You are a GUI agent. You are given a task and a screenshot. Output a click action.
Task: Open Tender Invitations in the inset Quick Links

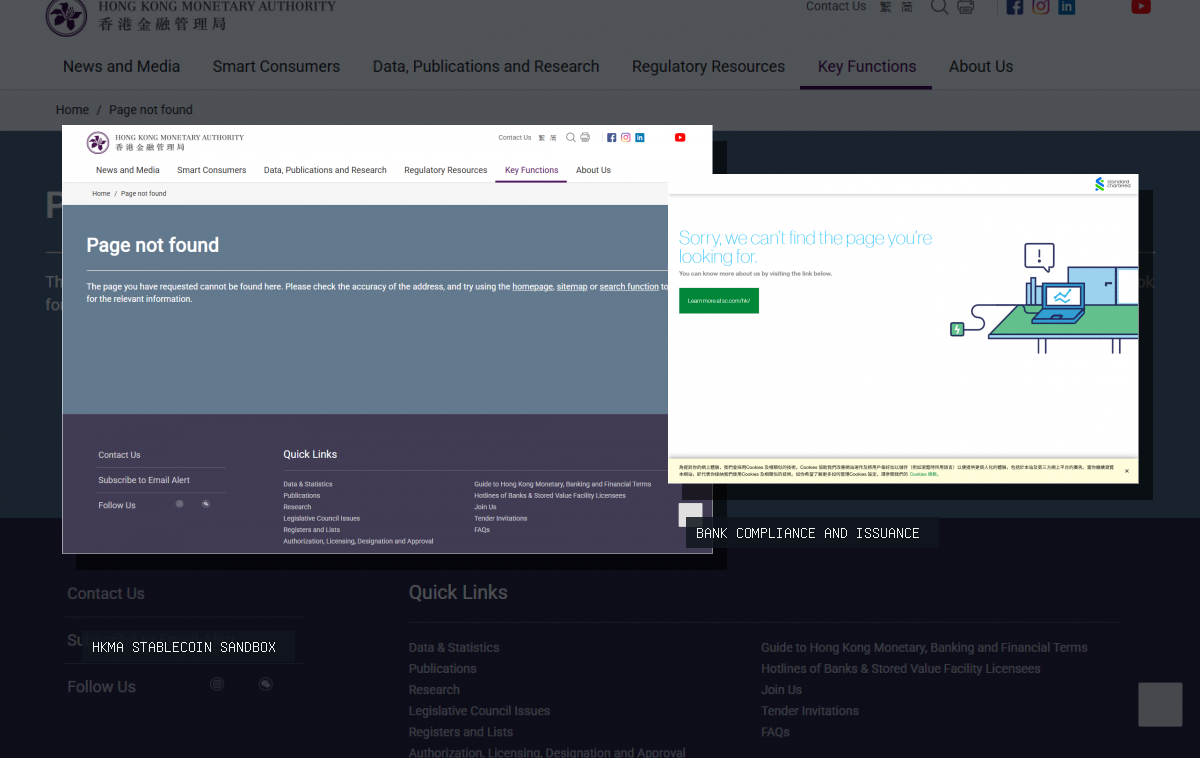point(501,518)
